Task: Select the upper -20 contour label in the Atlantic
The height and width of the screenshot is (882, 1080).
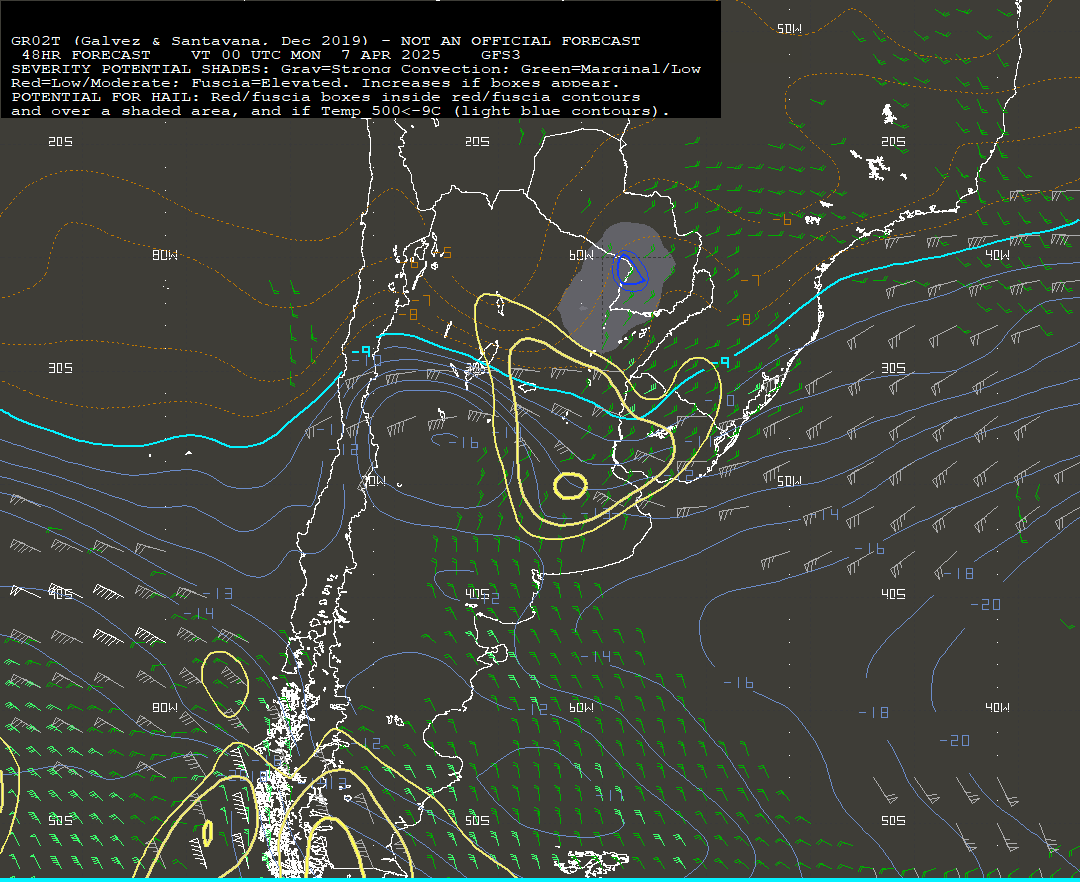Action: 985,605
